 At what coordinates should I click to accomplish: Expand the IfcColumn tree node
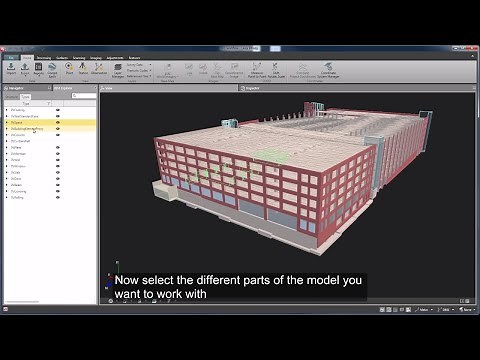(7, 135)
